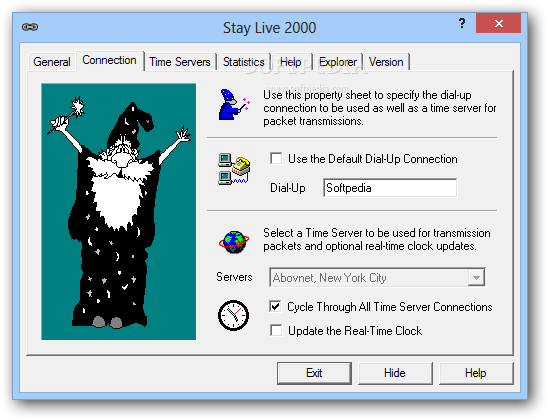548x420 pixels.
Task: Click the Exit button
Action: coord(314,373)
